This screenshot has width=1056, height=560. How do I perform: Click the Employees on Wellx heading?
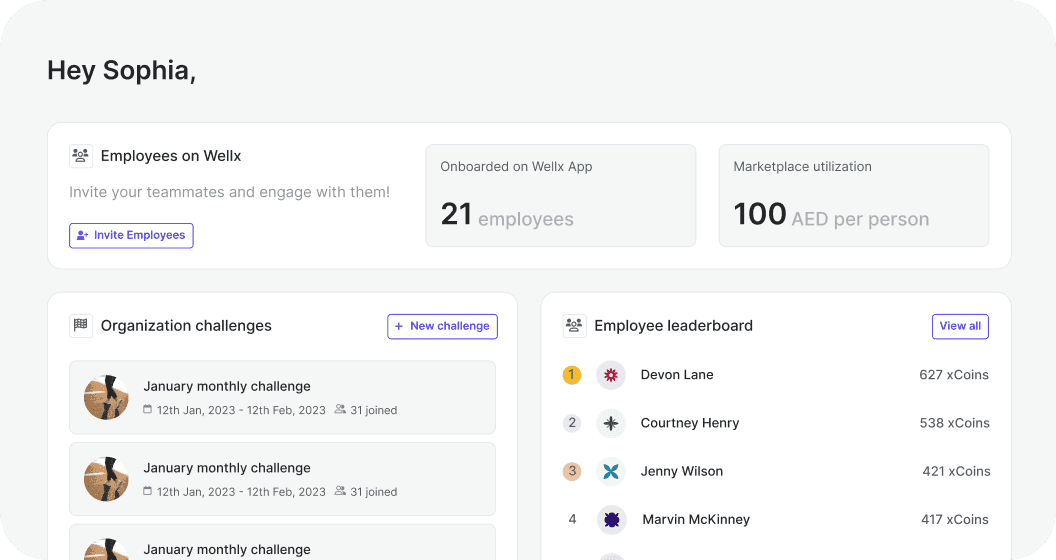(171, 156)
